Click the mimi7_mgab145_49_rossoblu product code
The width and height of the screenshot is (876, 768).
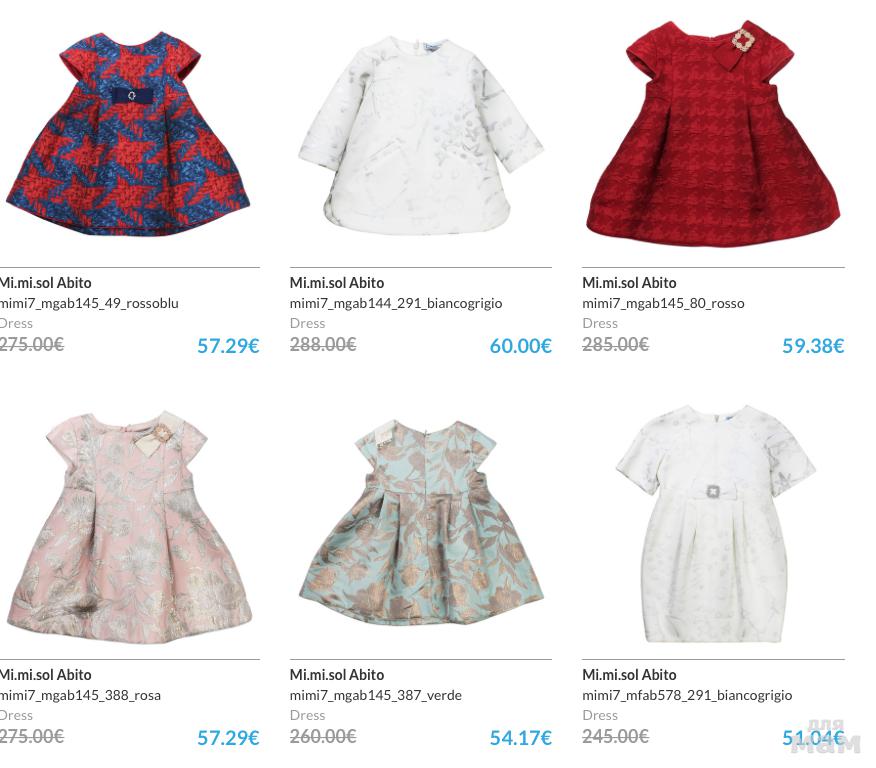(88, 303)
